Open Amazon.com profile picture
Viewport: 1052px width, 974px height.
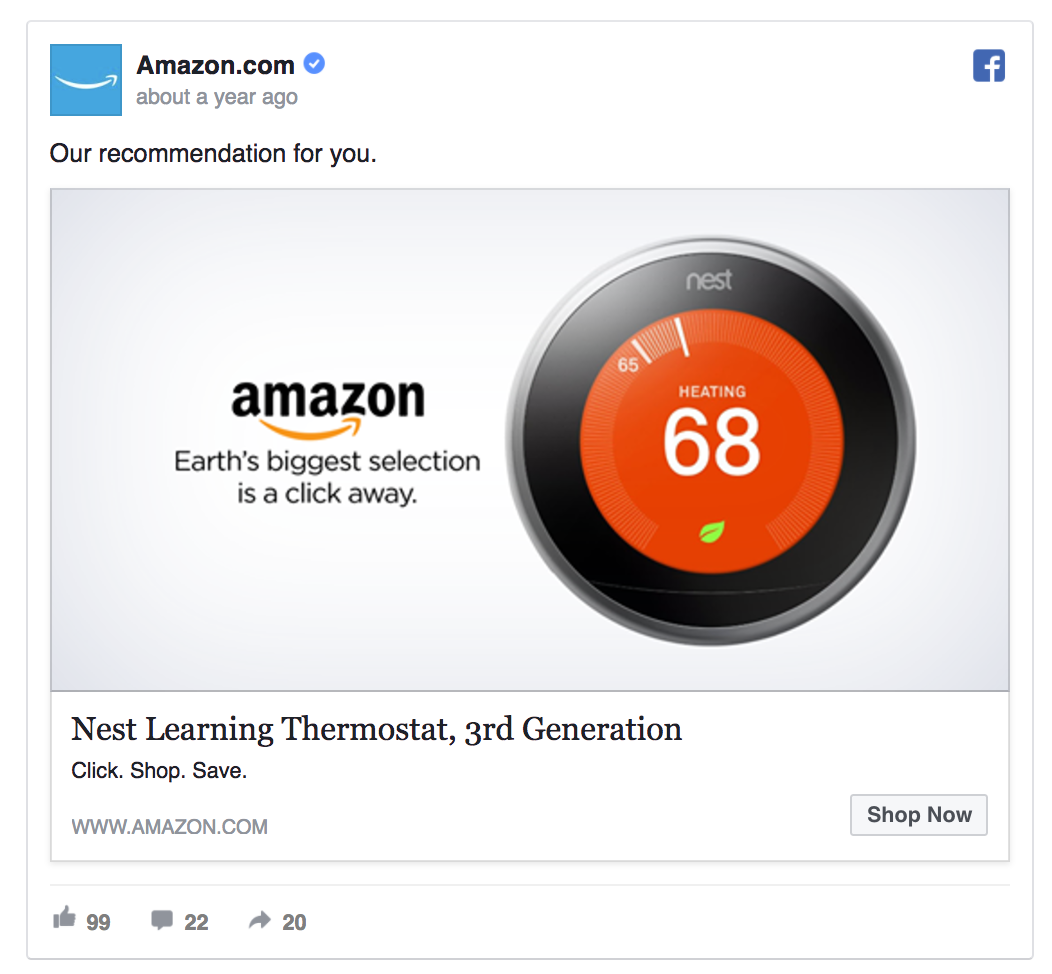coord(86,80)
